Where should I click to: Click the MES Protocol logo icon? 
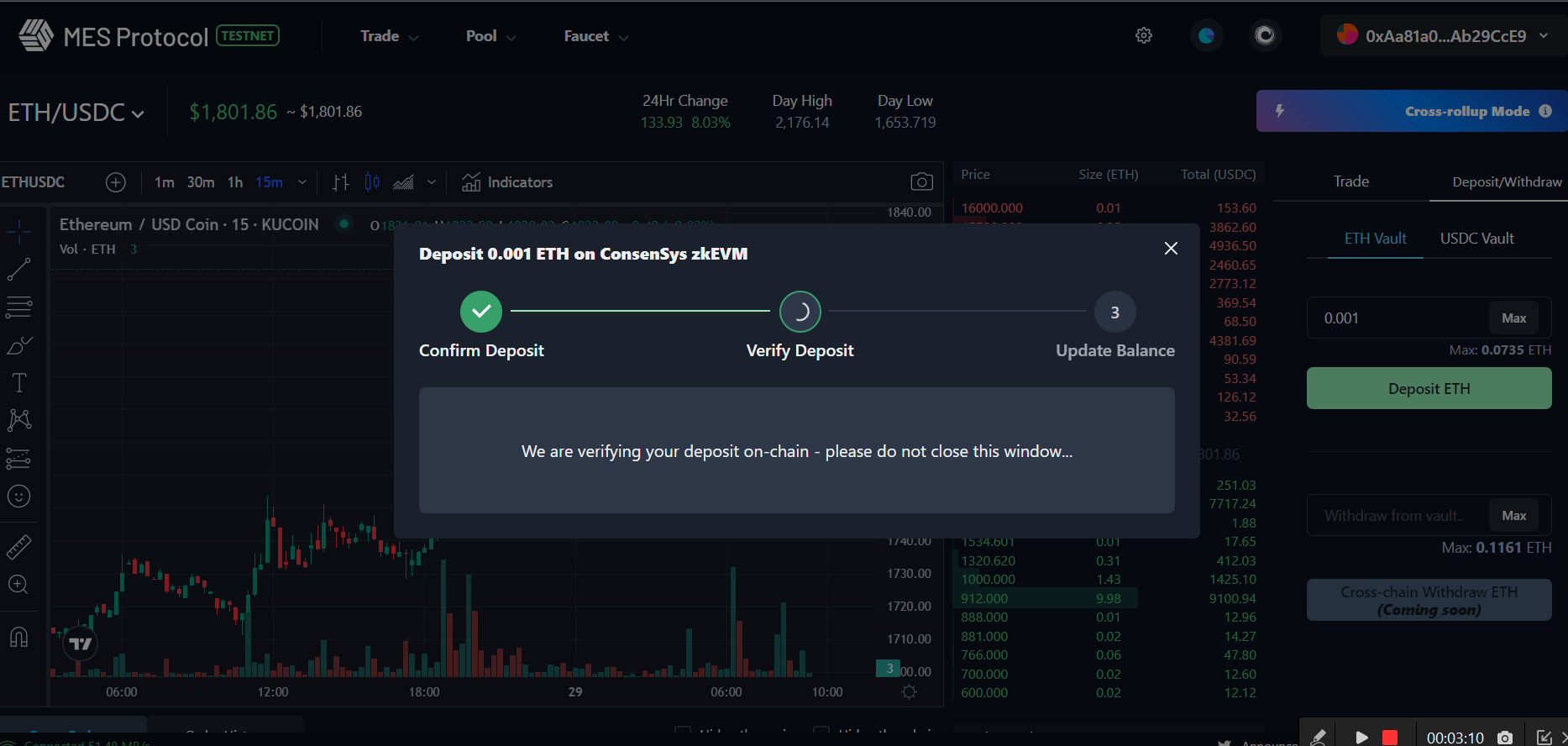click(x=36, y=35)
